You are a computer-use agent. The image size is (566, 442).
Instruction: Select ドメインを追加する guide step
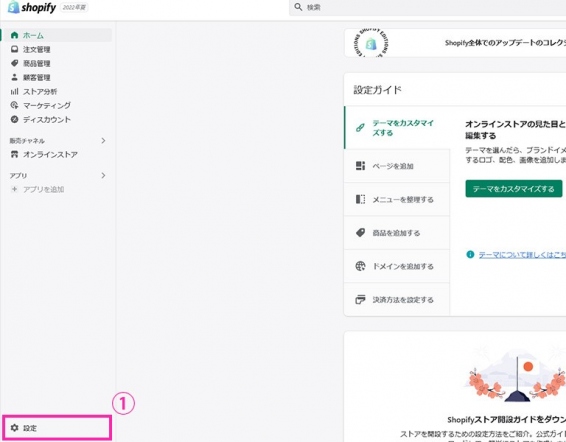click(x=397, y=266)
